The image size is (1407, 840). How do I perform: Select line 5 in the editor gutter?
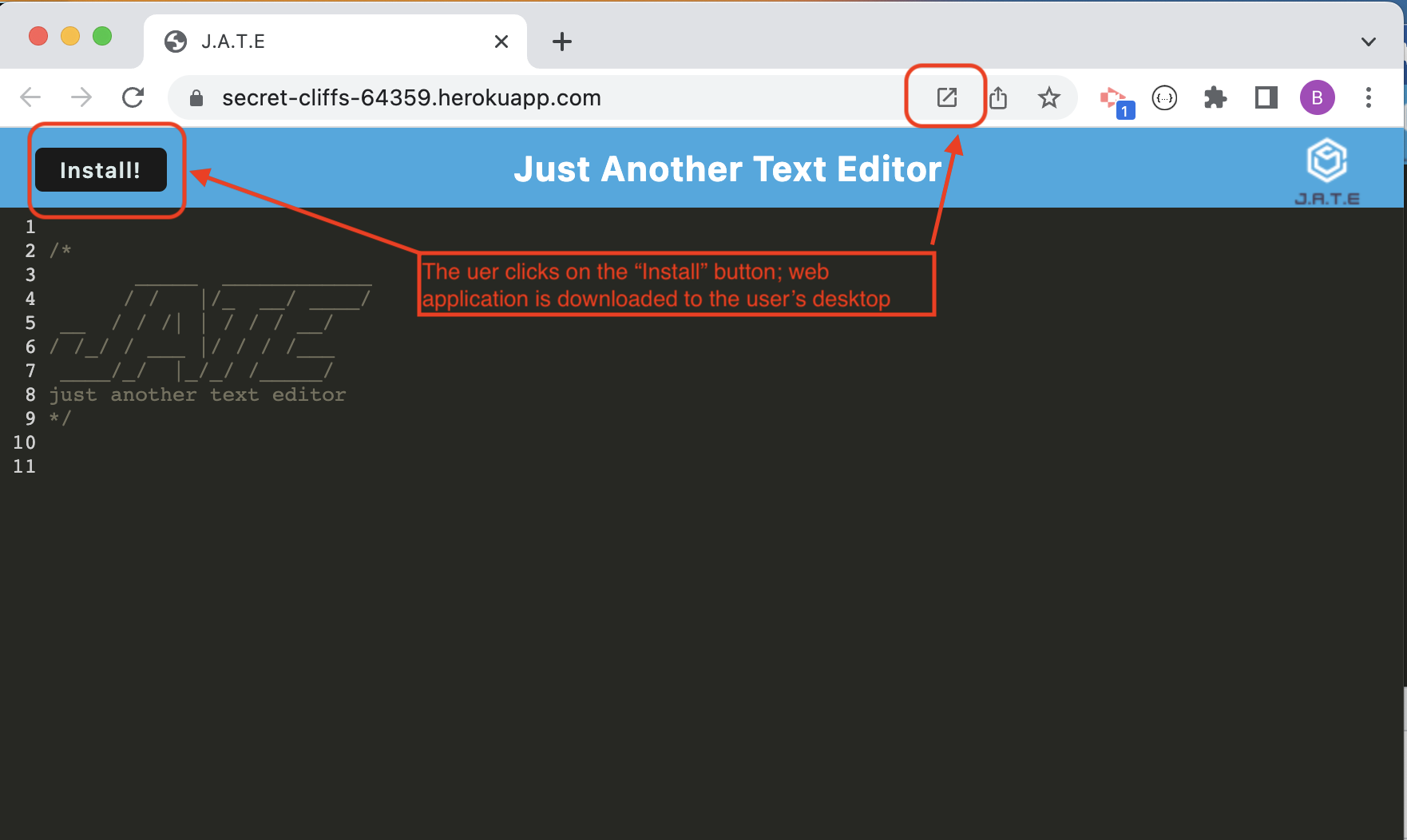point(30,322)
